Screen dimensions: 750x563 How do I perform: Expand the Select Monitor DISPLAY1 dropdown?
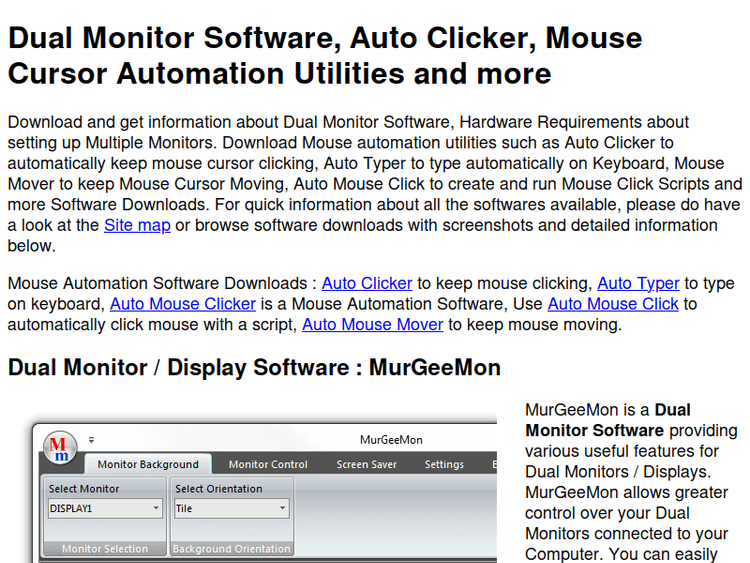157,508
